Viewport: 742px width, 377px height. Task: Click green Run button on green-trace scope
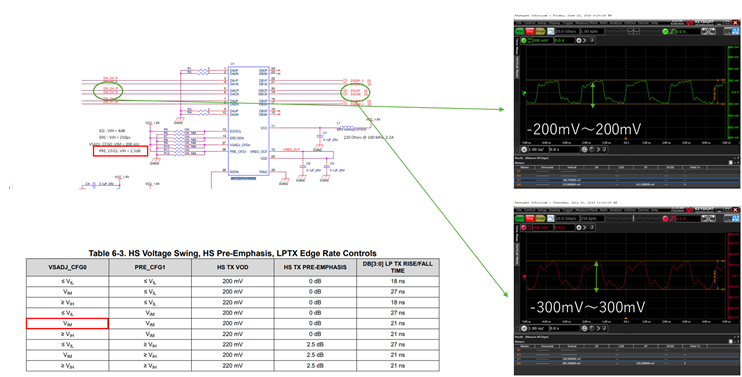[x=520, y=31]
